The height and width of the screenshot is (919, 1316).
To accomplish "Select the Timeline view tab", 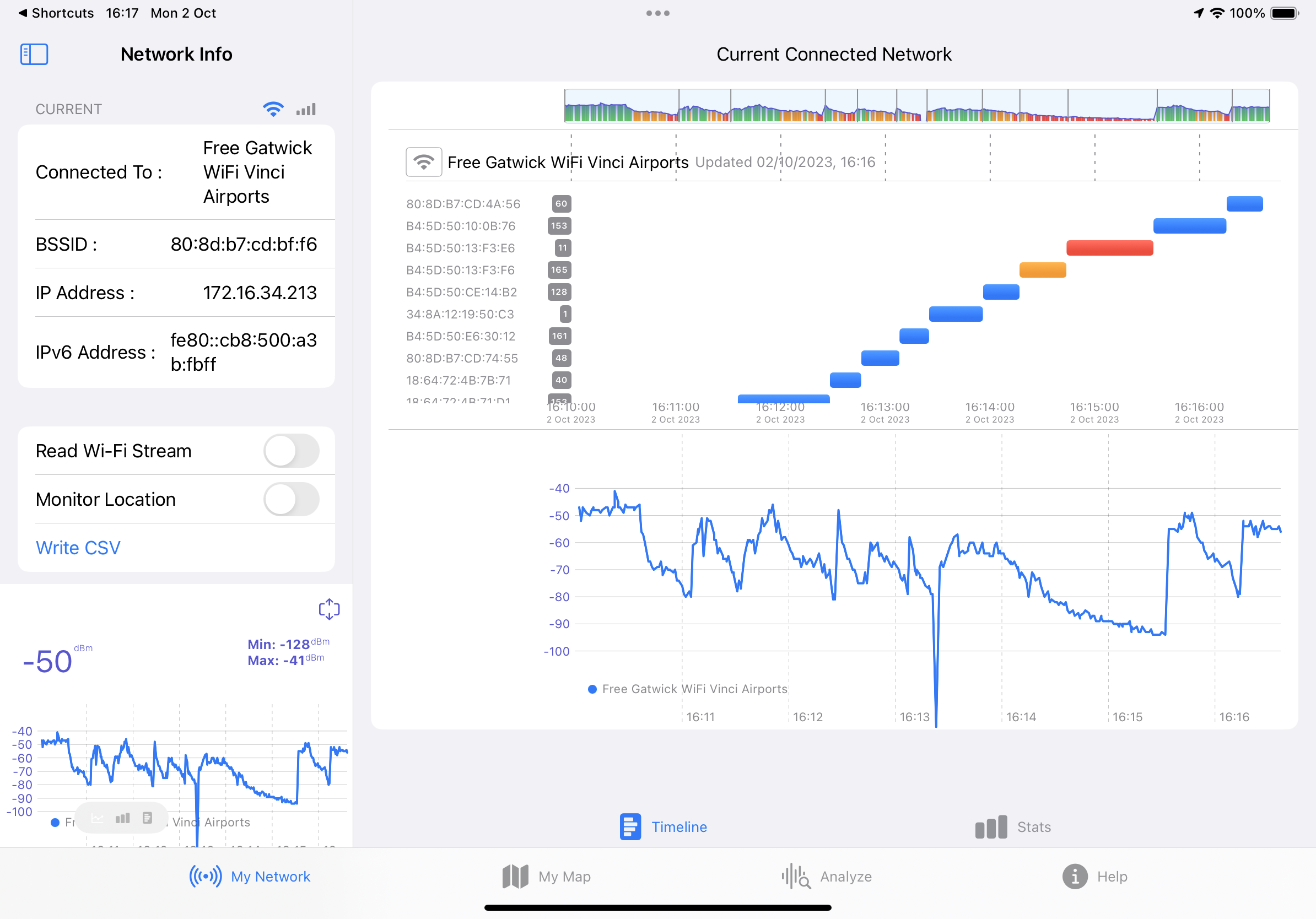I will (x=663, y=827).
